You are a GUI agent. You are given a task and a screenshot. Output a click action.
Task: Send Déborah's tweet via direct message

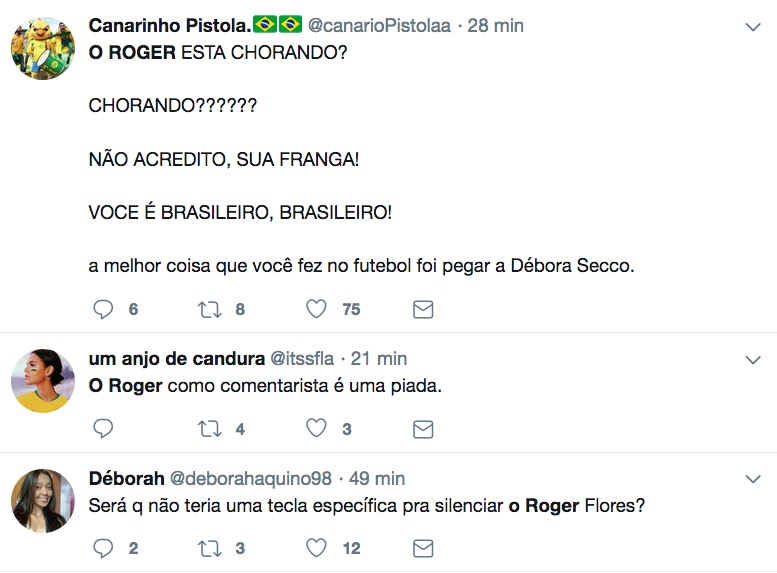(423, 548)
